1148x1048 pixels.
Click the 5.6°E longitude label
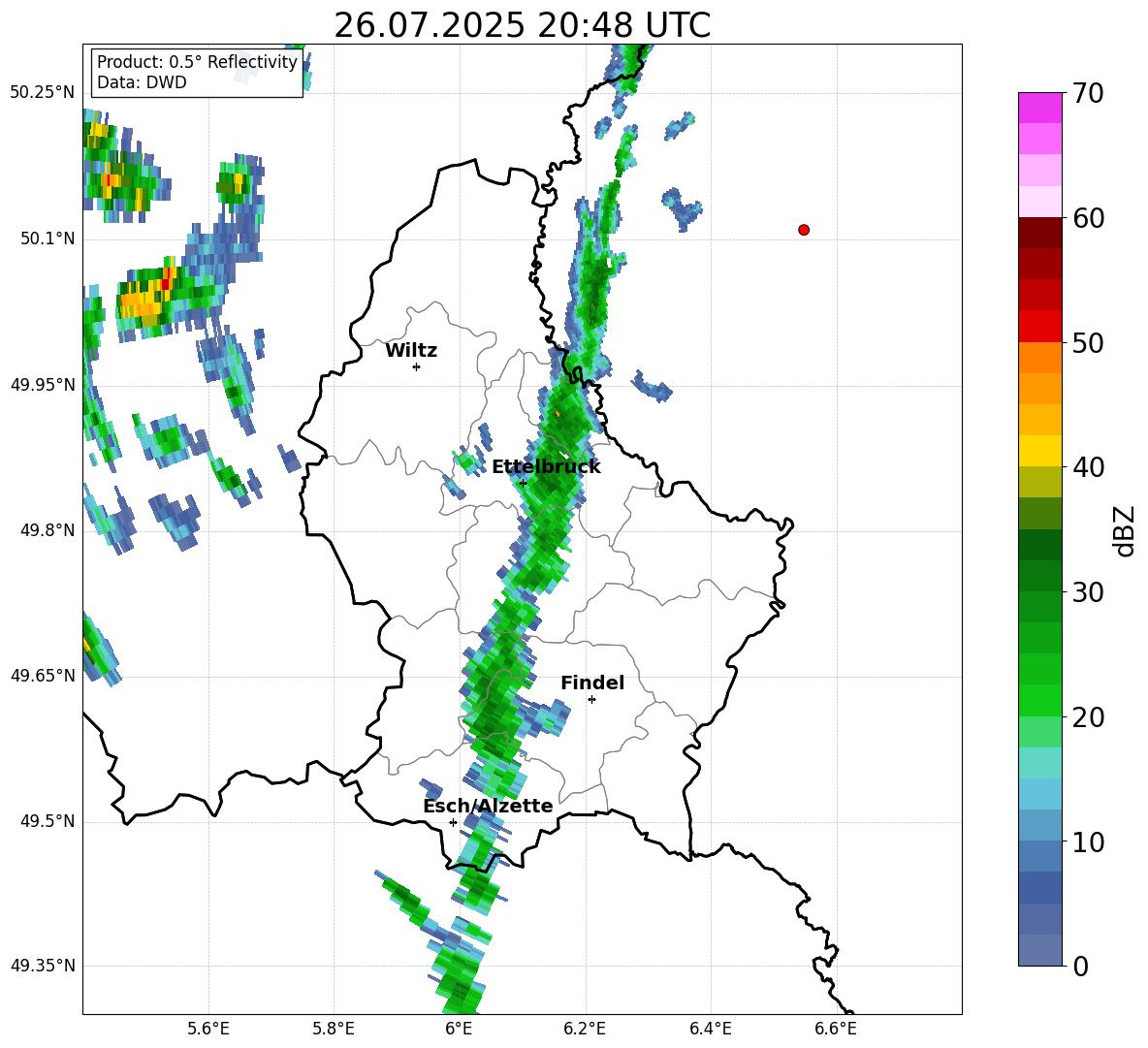[x=207, y=1029]
